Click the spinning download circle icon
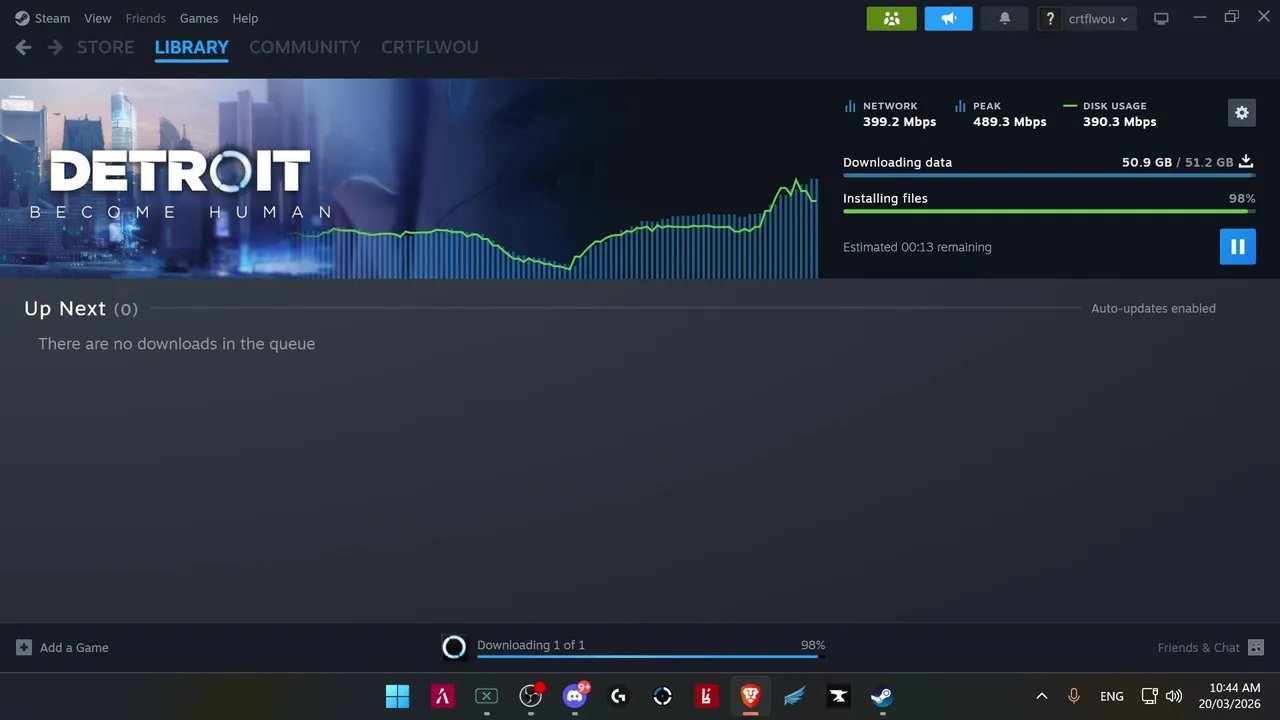This screenshot has height=720, width=1280. click(454, 647)
